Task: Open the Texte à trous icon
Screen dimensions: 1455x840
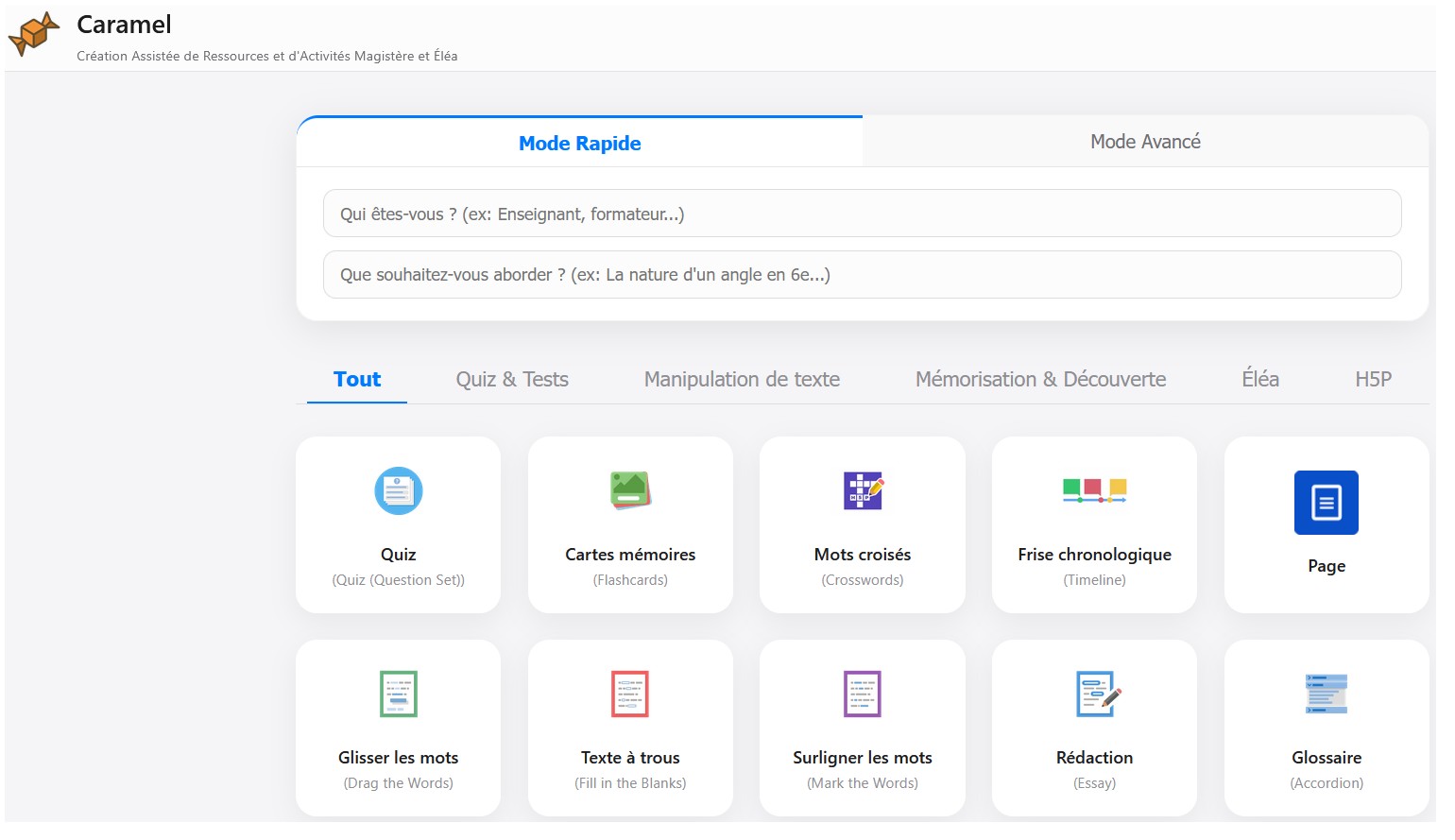Action: tap(630, 694)
